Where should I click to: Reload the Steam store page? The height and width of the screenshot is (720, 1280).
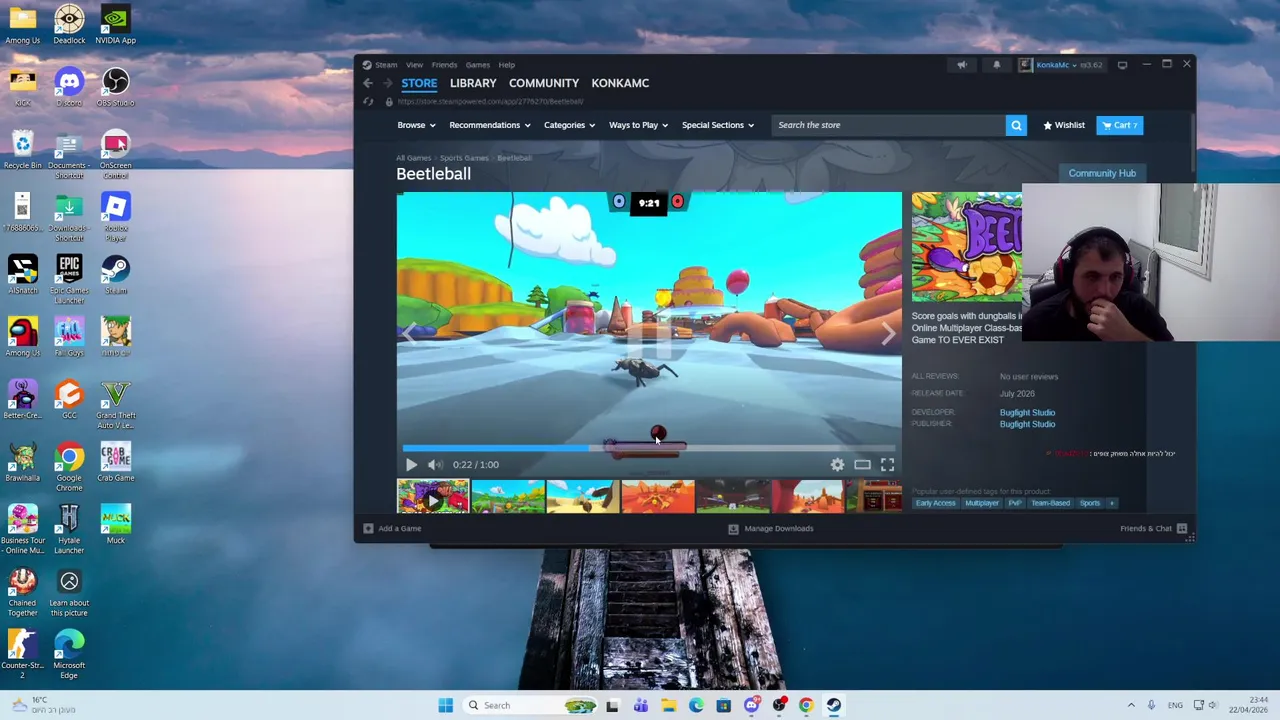click(368, 102)
